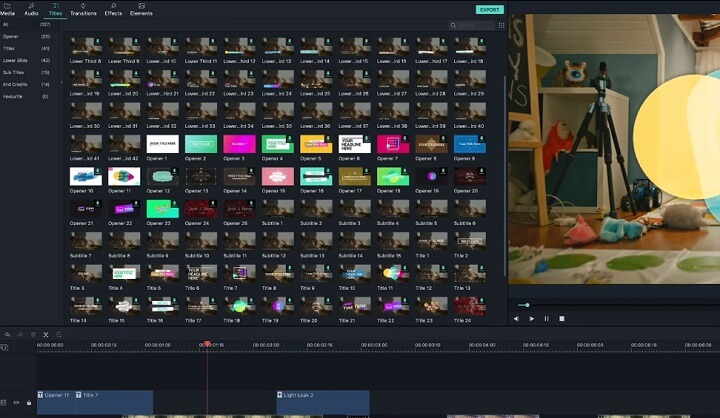720x418 pixels.
Task: Click the split scissors icon
Action: pos(45,335)
